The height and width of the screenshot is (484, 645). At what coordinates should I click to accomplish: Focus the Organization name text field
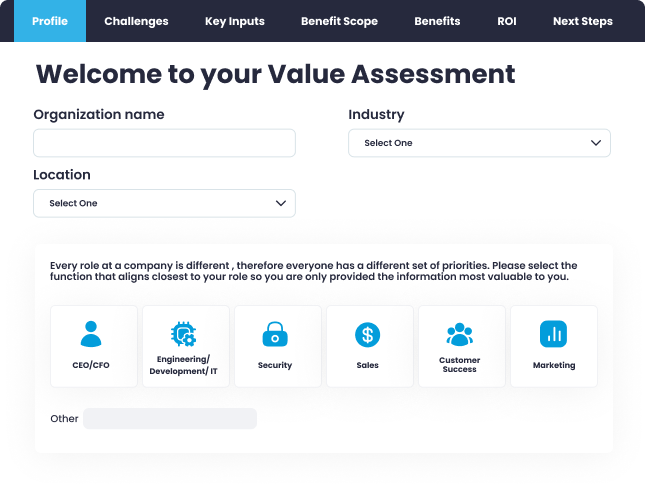click(164, 143)
